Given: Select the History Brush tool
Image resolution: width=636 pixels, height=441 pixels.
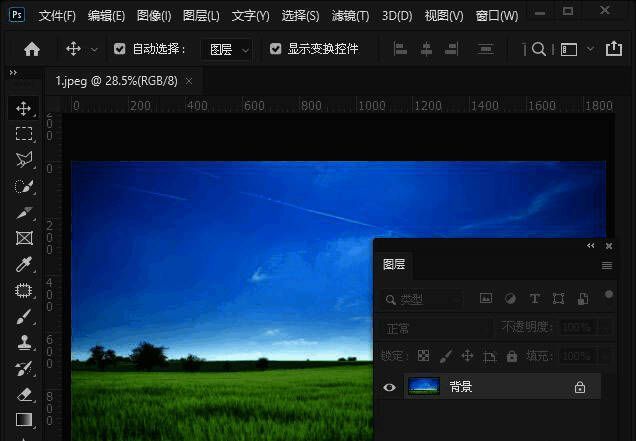Looking at the screenshot, I should pos(24,368).
